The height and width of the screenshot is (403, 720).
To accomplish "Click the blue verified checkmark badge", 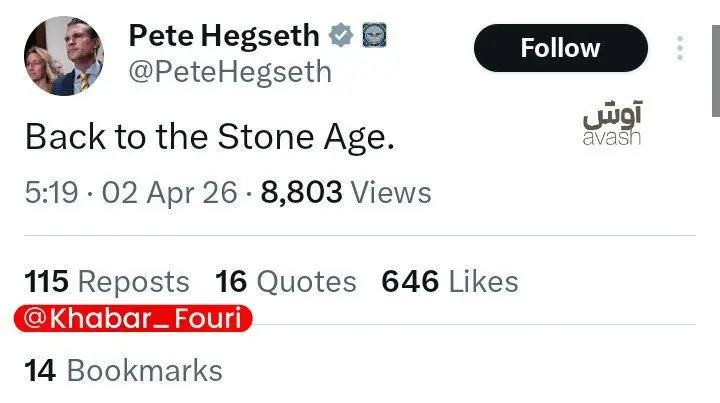I will pos(342,36).
